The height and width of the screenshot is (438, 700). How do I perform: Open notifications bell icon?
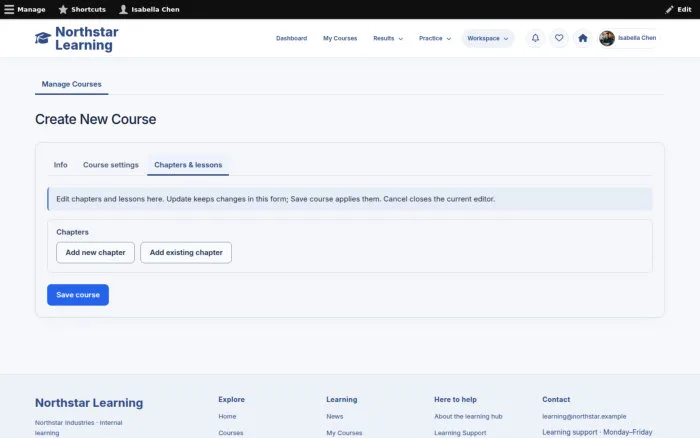click(x=535, y=38)
